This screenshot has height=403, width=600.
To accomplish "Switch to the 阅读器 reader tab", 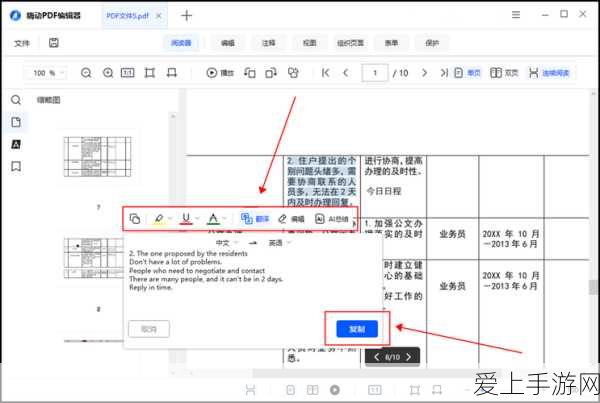I will 181,43.
